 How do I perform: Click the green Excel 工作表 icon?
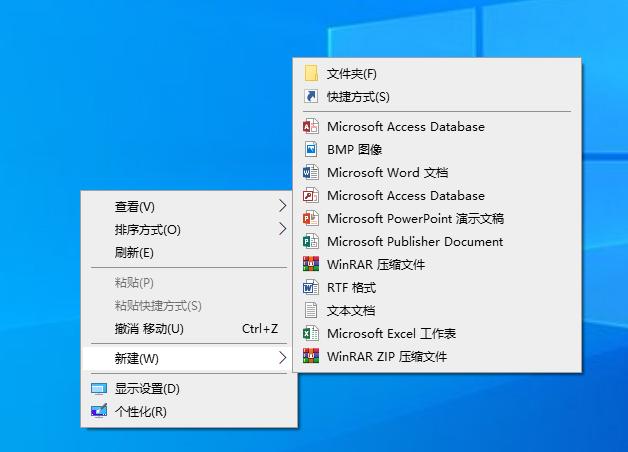(311, 333)
